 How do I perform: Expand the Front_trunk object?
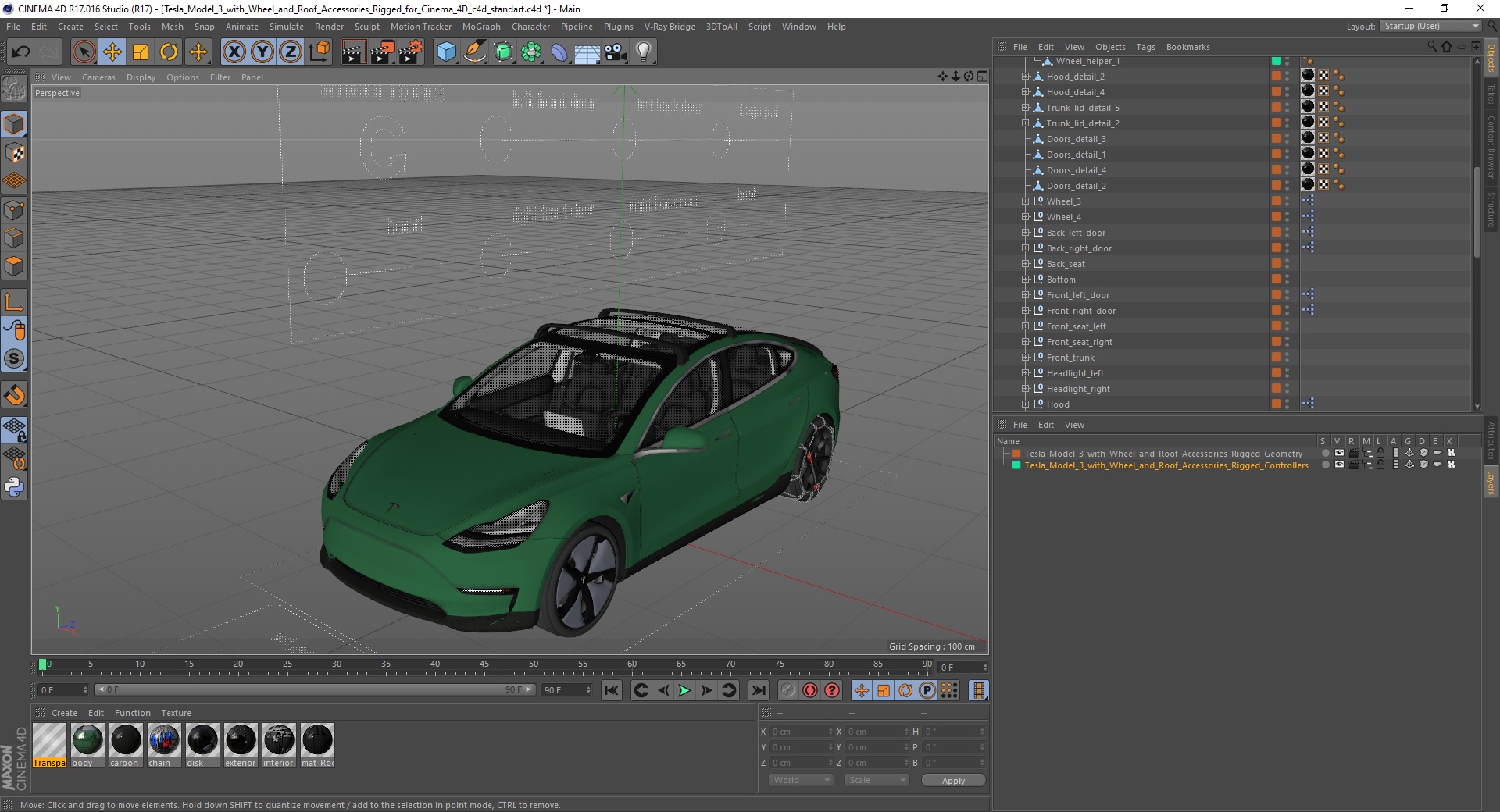click(1025, 358)
